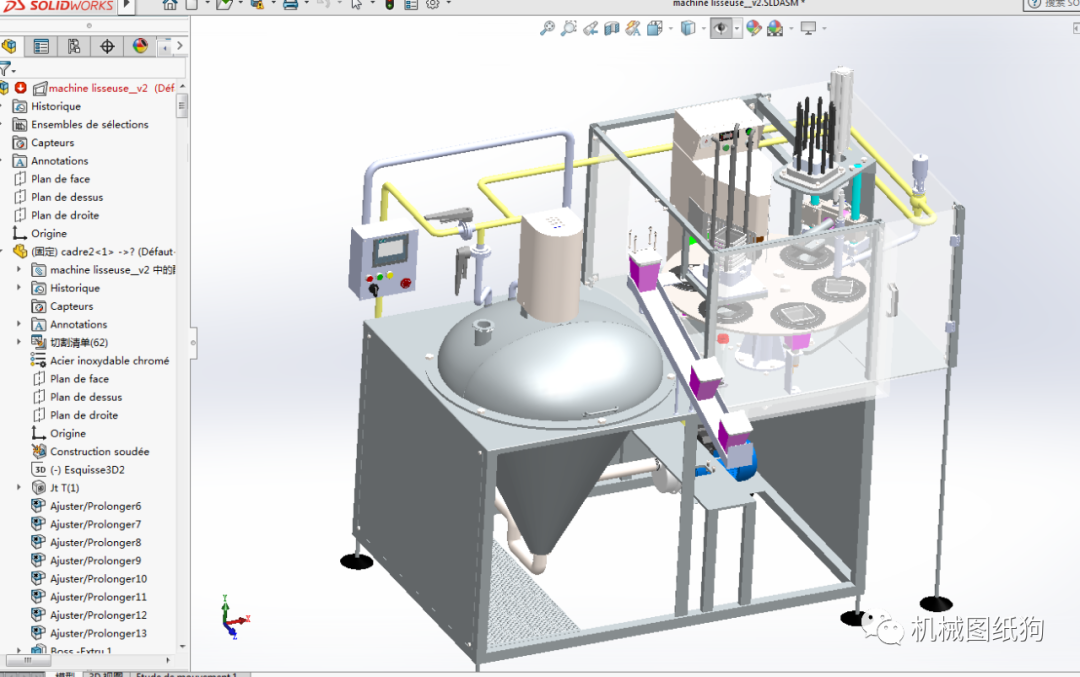This screenshot has height=677, width=1080.
Task: Open Apply Scene dropdown arrow
Action: pos(791,29)
